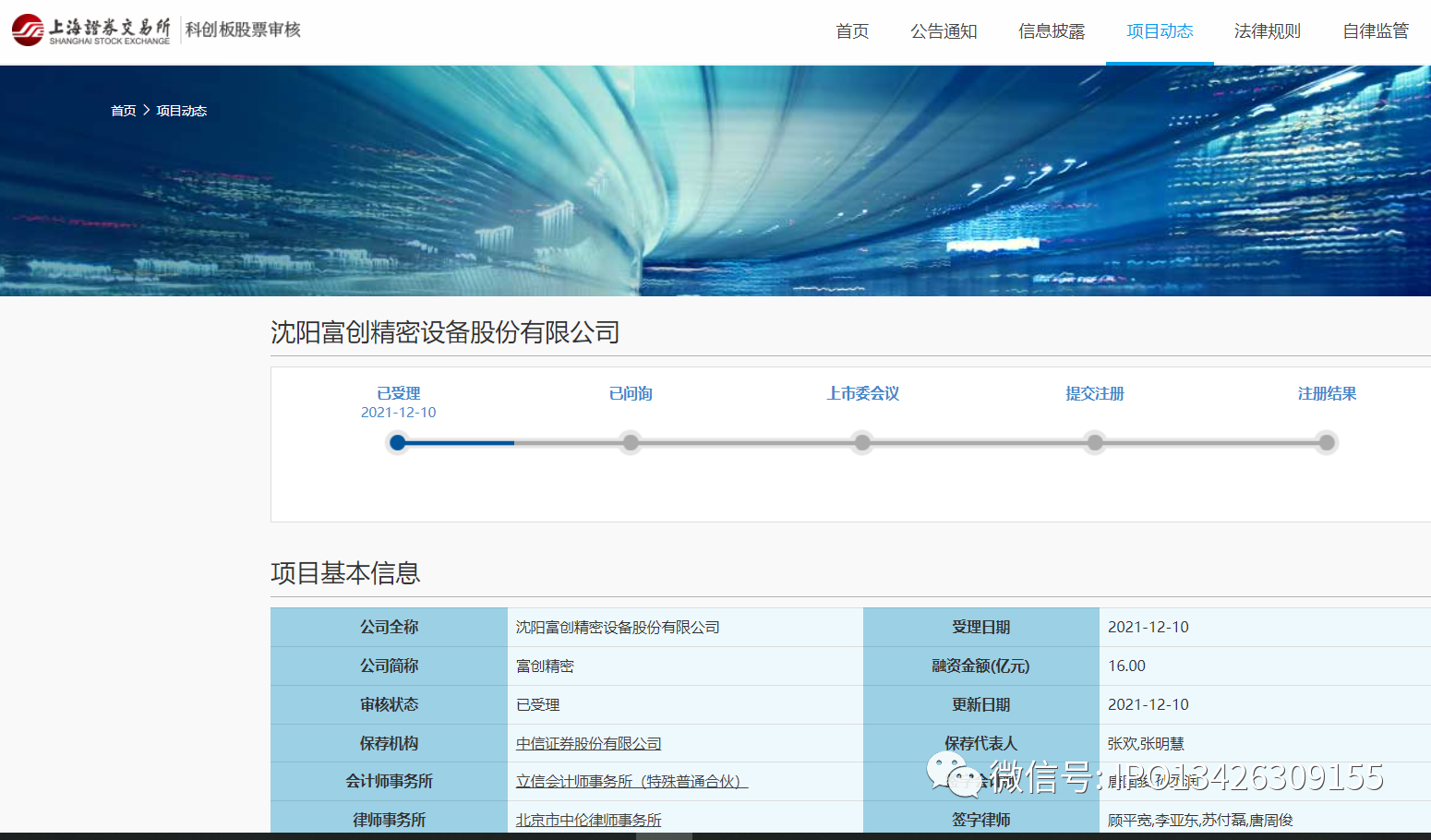Click the 公司全称 label cell
Image resolution: width=1431 pixels, height=840 pixels.
389,627
